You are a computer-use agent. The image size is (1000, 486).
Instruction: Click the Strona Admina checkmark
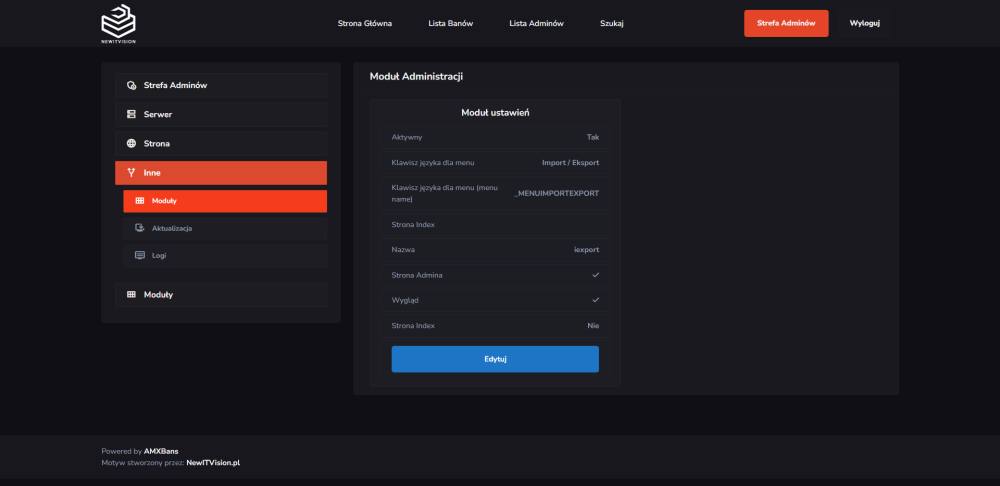coord(596,275)
